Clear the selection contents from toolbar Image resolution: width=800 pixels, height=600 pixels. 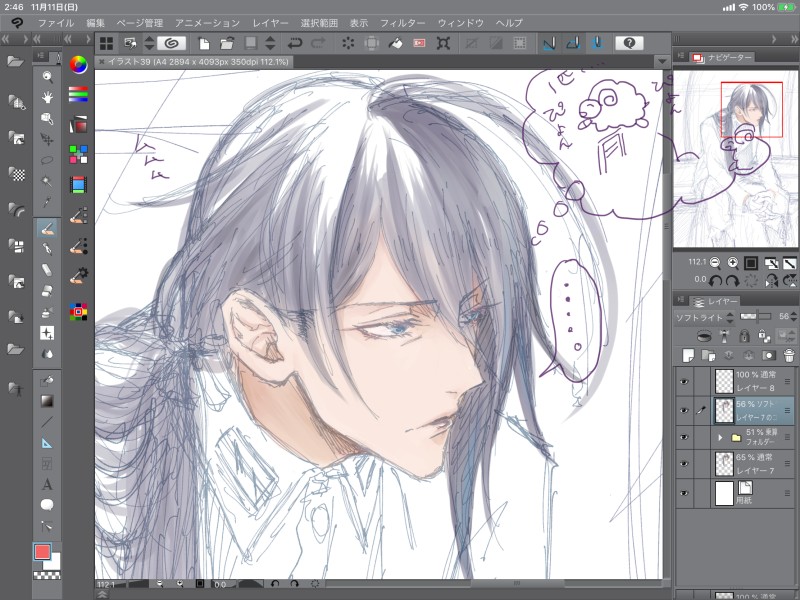point(348,43)
